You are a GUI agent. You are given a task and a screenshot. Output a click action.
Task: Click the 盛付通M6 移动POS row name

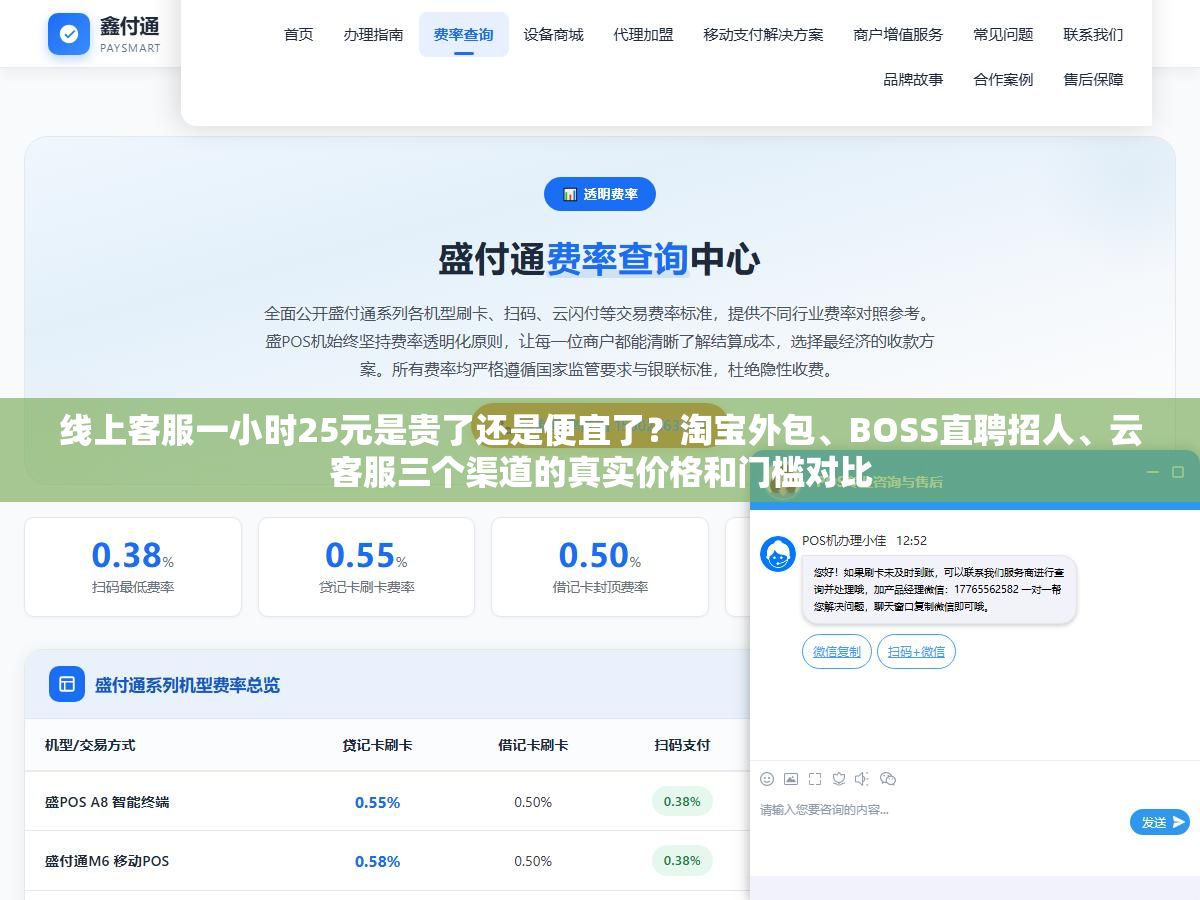pyautogui.click(x=107, y=861)
